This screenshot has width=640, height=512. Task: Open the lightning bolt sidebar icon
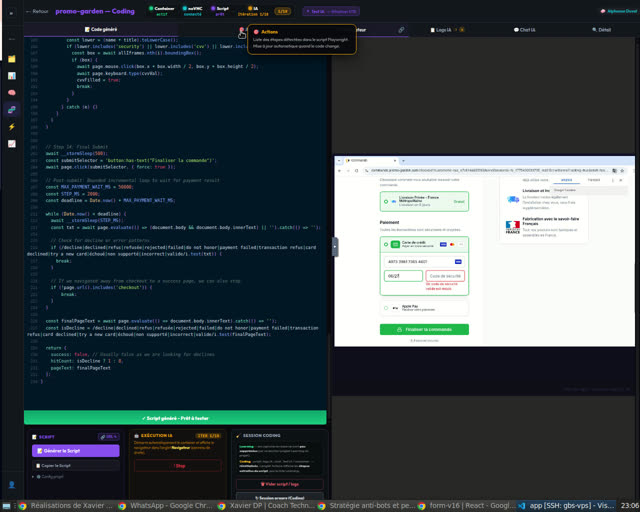point(12,127)
